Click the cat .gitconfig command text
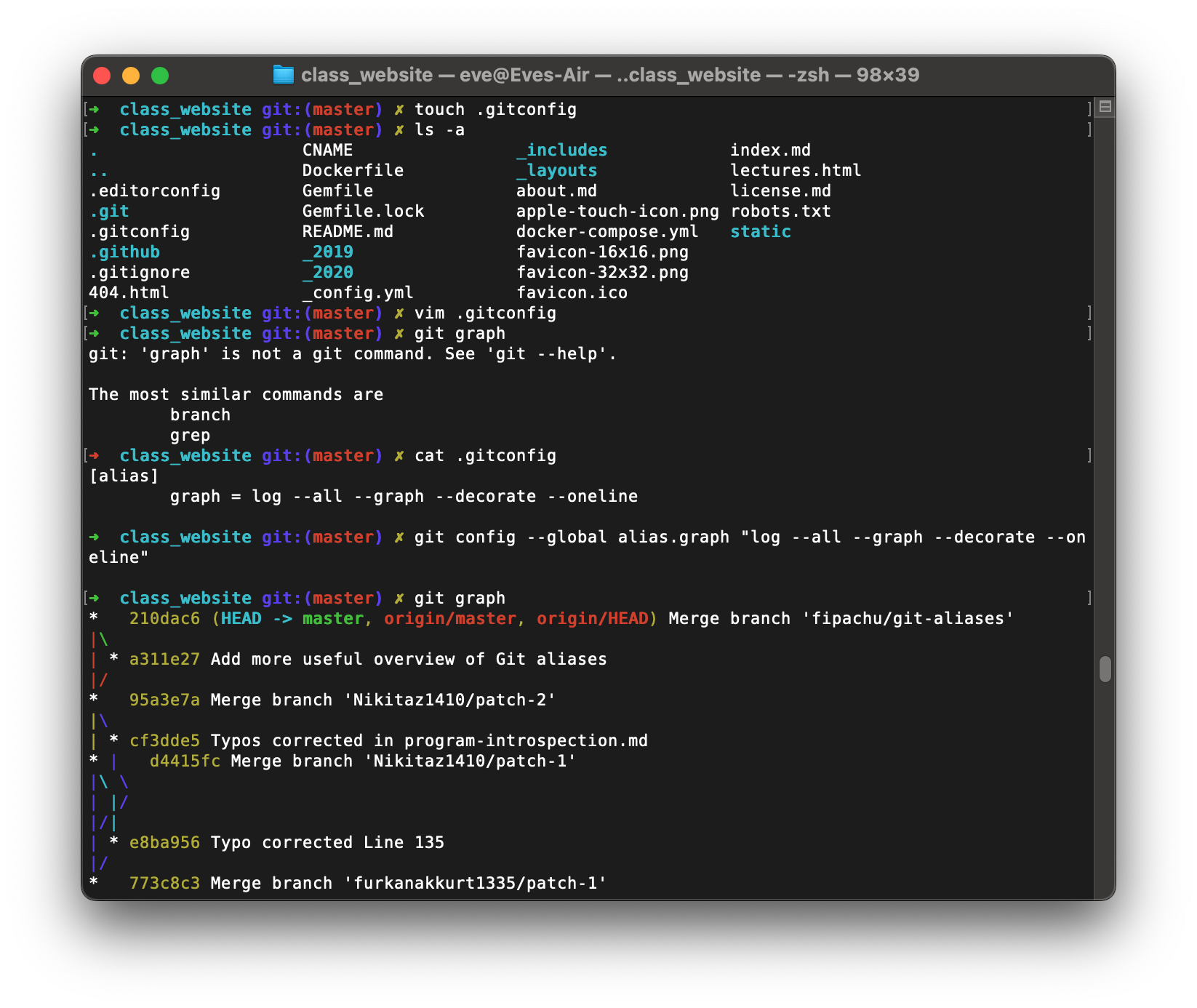Image resolution: width=1197 pixels, height=1008 pixels. pyautogui.click(x=484, y=455)
